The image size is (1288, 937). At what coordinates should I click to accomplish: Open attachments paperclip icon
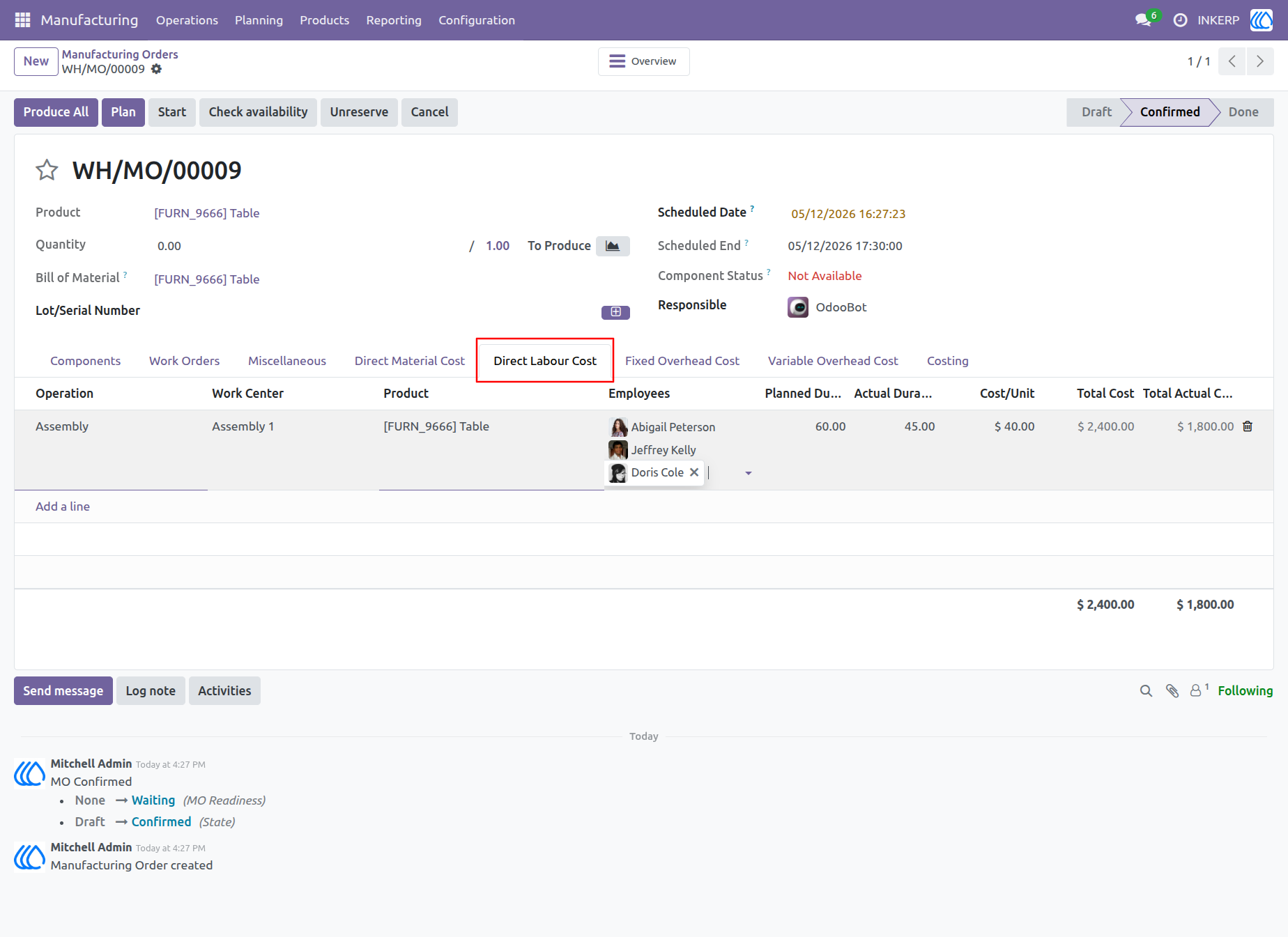[1172, 691]
